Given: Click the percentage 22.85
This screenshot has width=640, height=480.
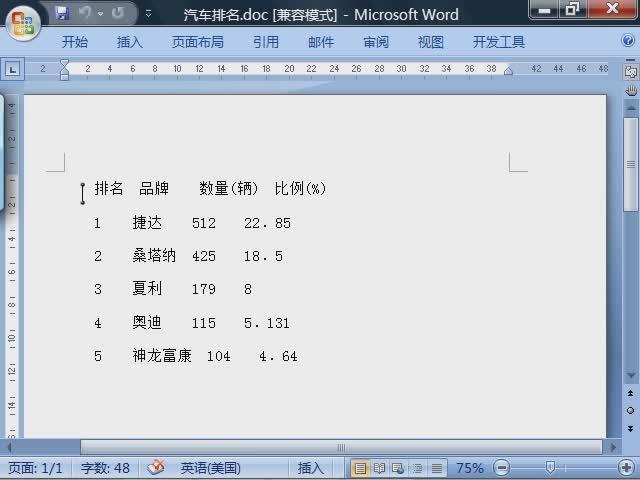Looking at the screenshot, I should tap(267, 224).
